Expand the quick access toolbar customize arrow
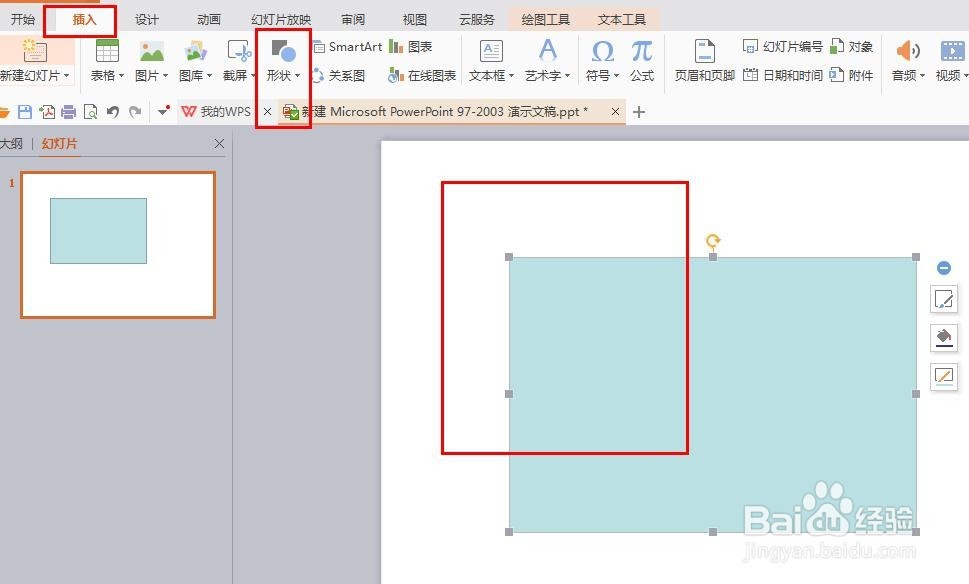969x584 pixels. [163, 112]
